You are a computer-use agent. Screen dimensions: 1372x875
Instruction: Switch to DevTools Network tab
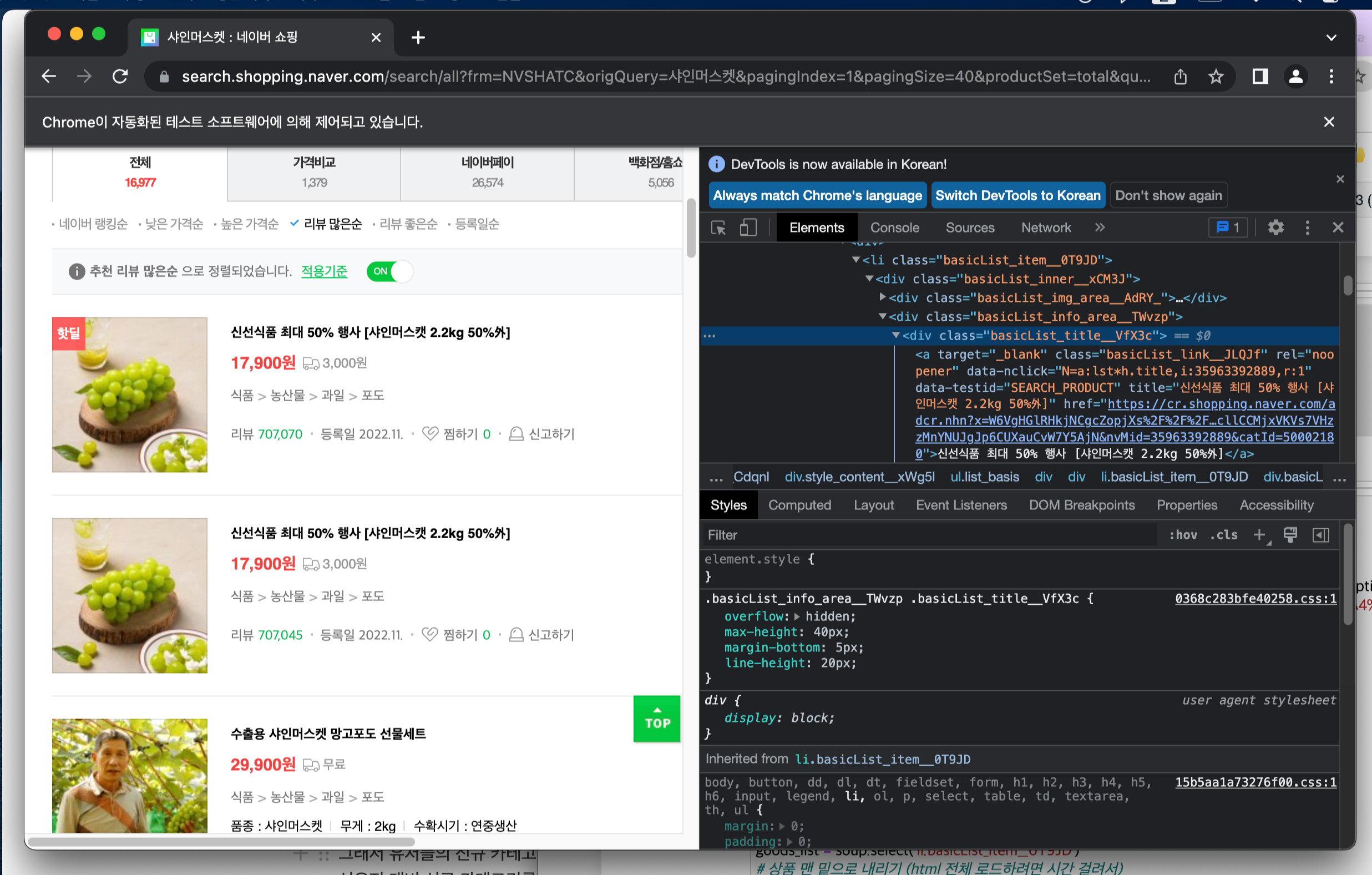[1046, 228]
